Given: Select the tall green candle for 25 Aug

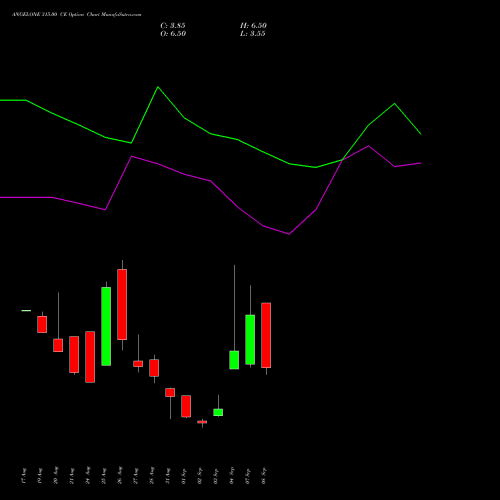Looking at the screenshot, I should (106, 326).
